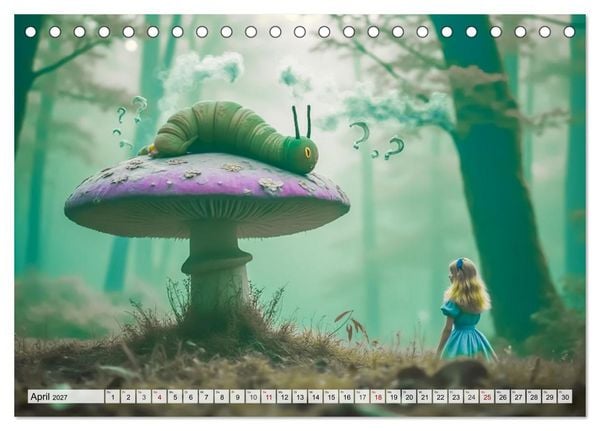The width and height of the screenshot is (600, 431).
Task: Select date cell 3 in calendar strip
Action: (x=144, y=397)
